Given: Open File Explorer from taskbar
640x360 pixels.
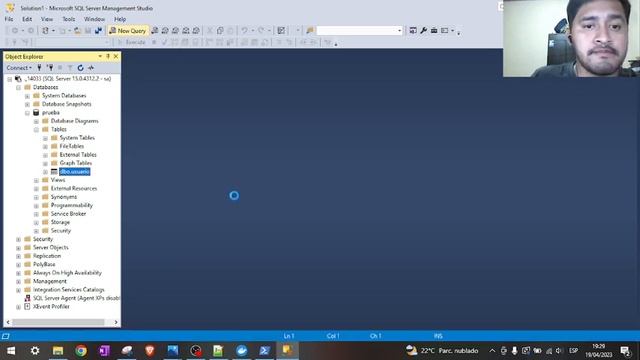Looking at the screenshot, I should (58, 351).
